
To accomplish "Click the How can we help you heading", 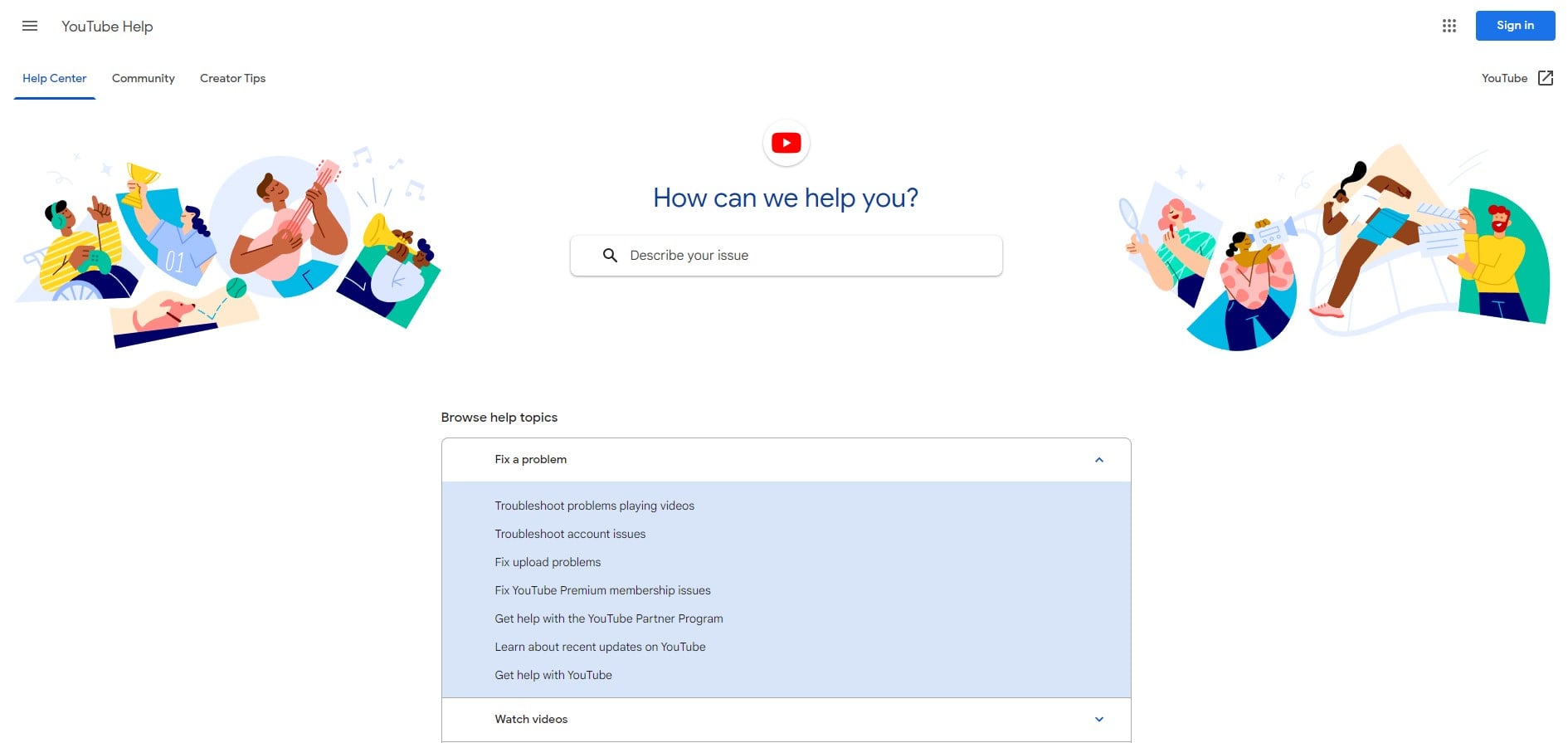I will tap(786, 198).
